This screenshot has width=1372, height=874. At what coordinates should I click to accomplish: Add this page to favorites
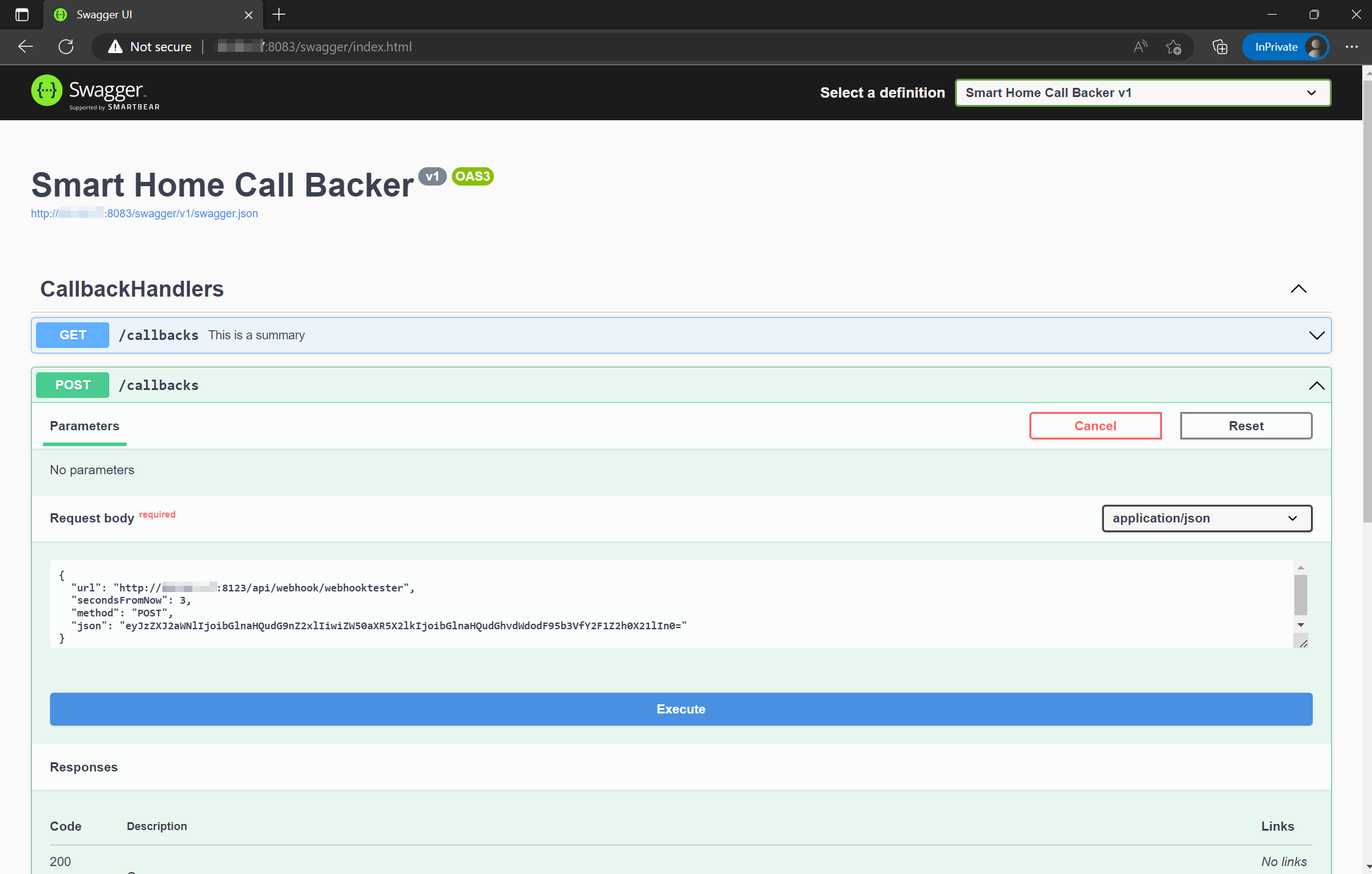coord(1173,46)
